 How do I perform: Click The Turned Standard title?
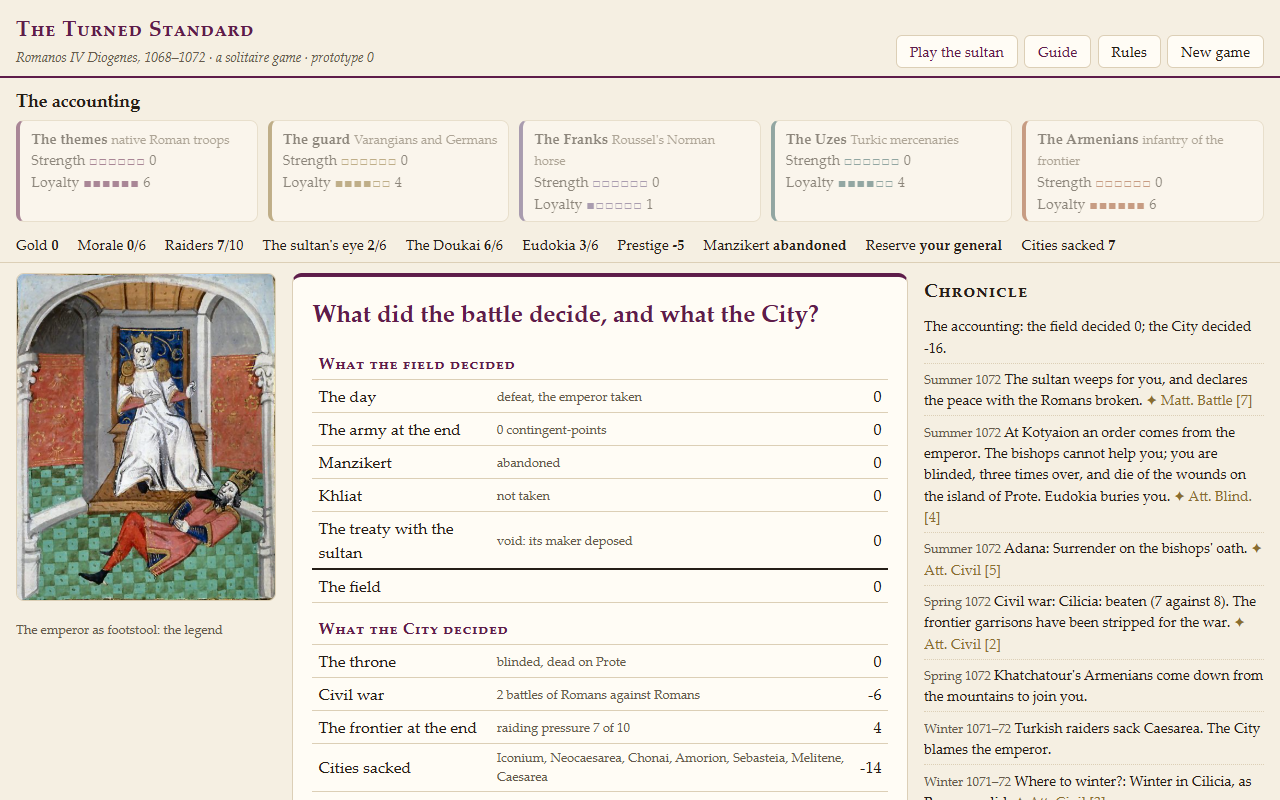pos(135,29)
